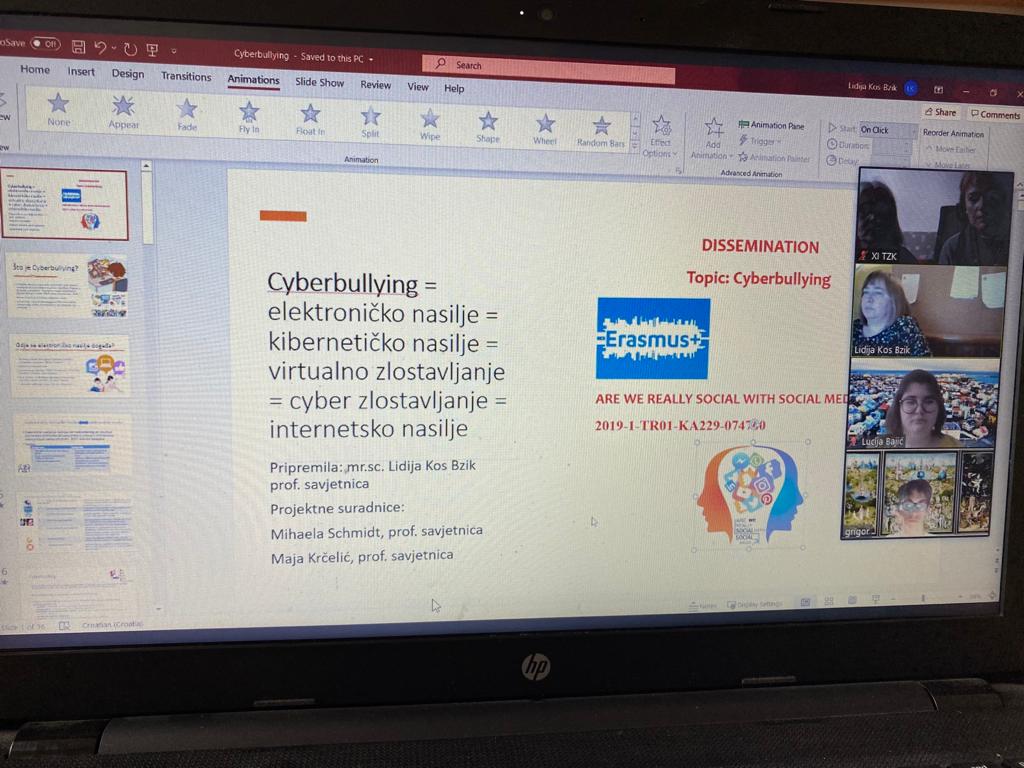
Task: Open the Effect Options dropdown
Action: coord(660,136)
